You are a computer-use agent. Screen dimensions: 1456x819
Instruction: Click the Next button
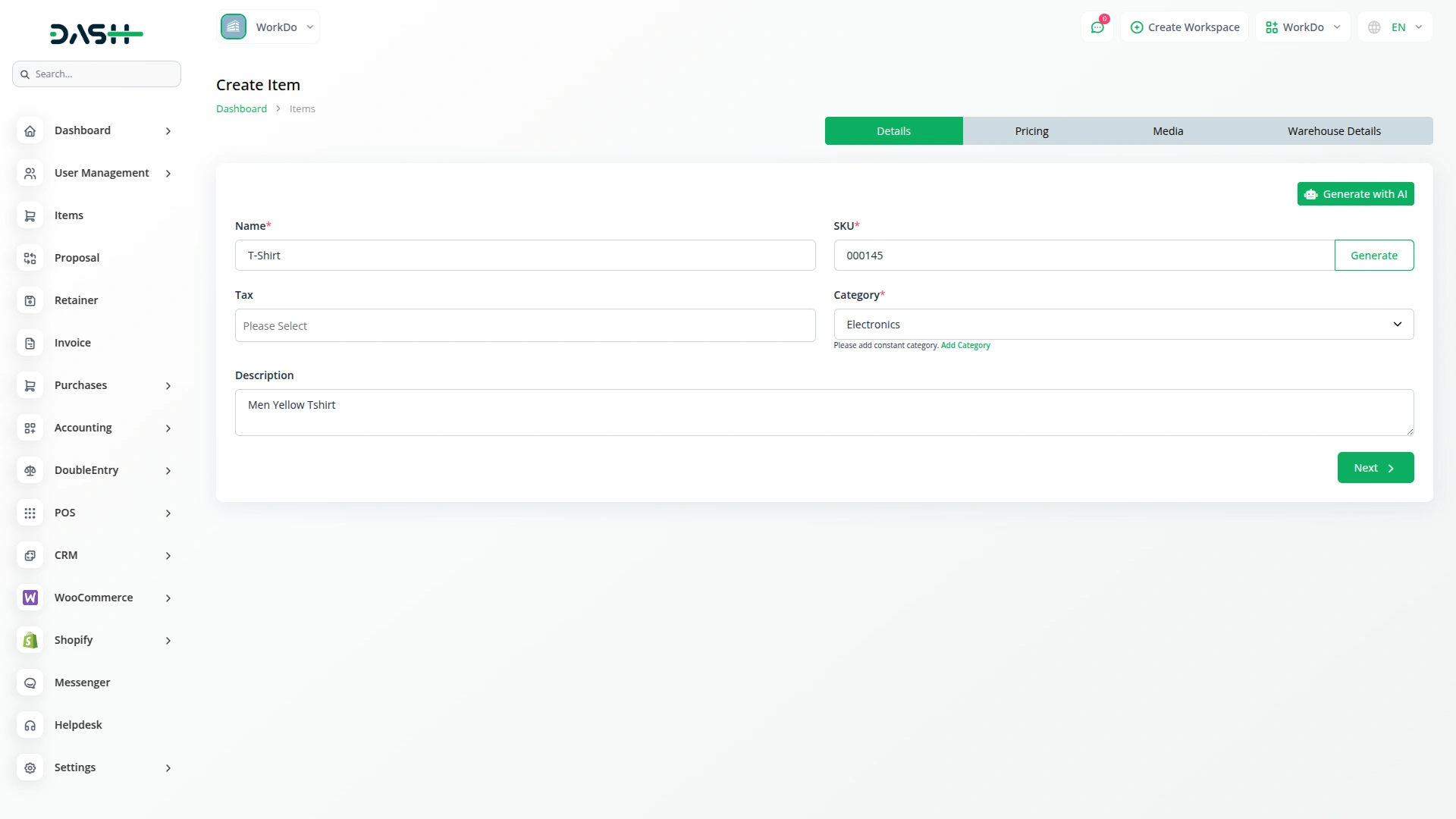[1375, 468]
